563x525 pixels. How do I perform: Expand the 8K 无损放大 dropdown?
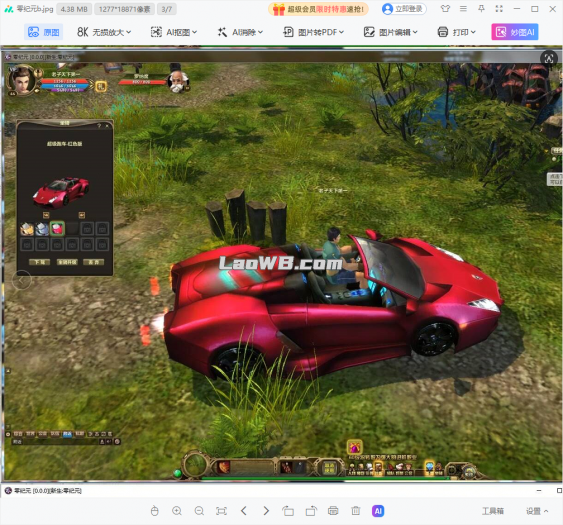click(x=104, y=32)
